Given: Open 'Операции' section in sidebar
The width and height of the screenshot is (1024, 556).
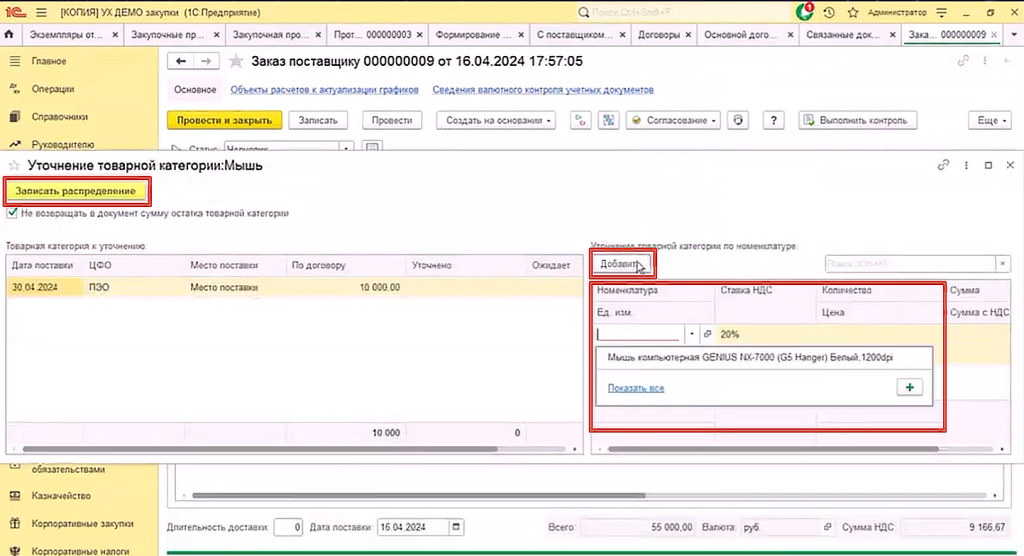Looking at the screenshot, I should click(x=53, y=88).
